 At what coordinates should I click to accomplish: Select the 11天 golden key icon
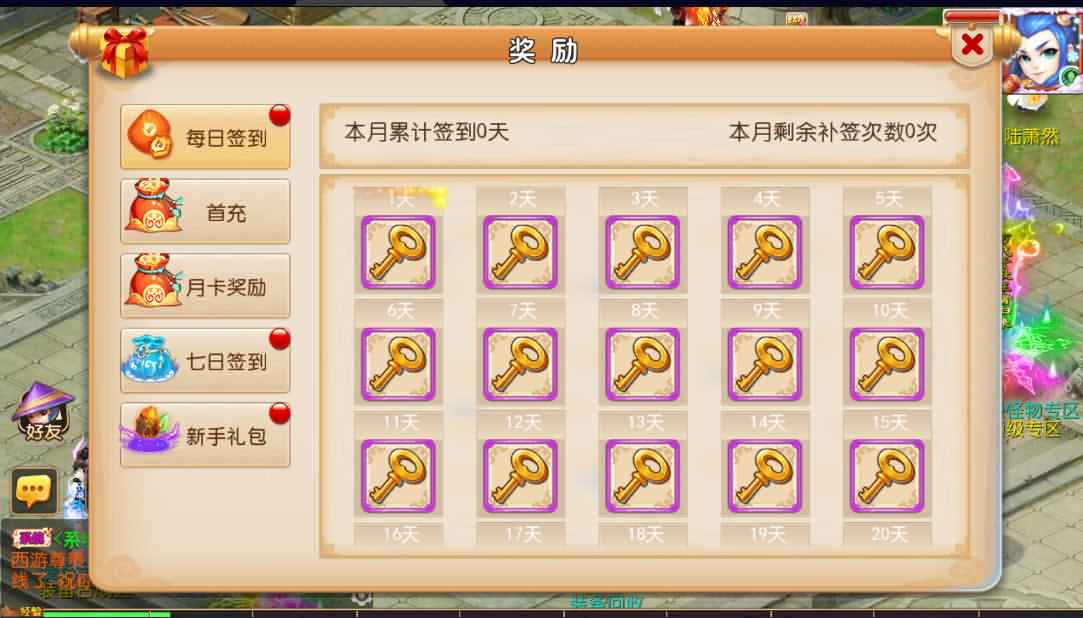coord(399,476)
